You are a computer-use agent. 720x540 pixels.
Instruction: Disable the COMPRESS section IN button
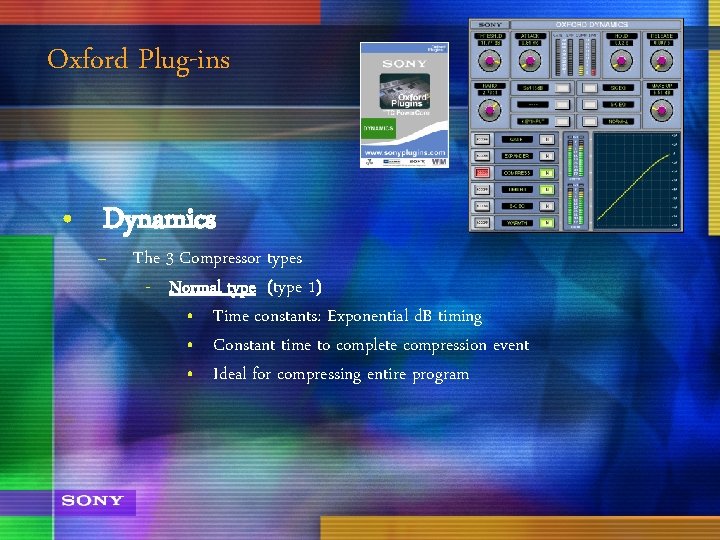pos(546,173)
